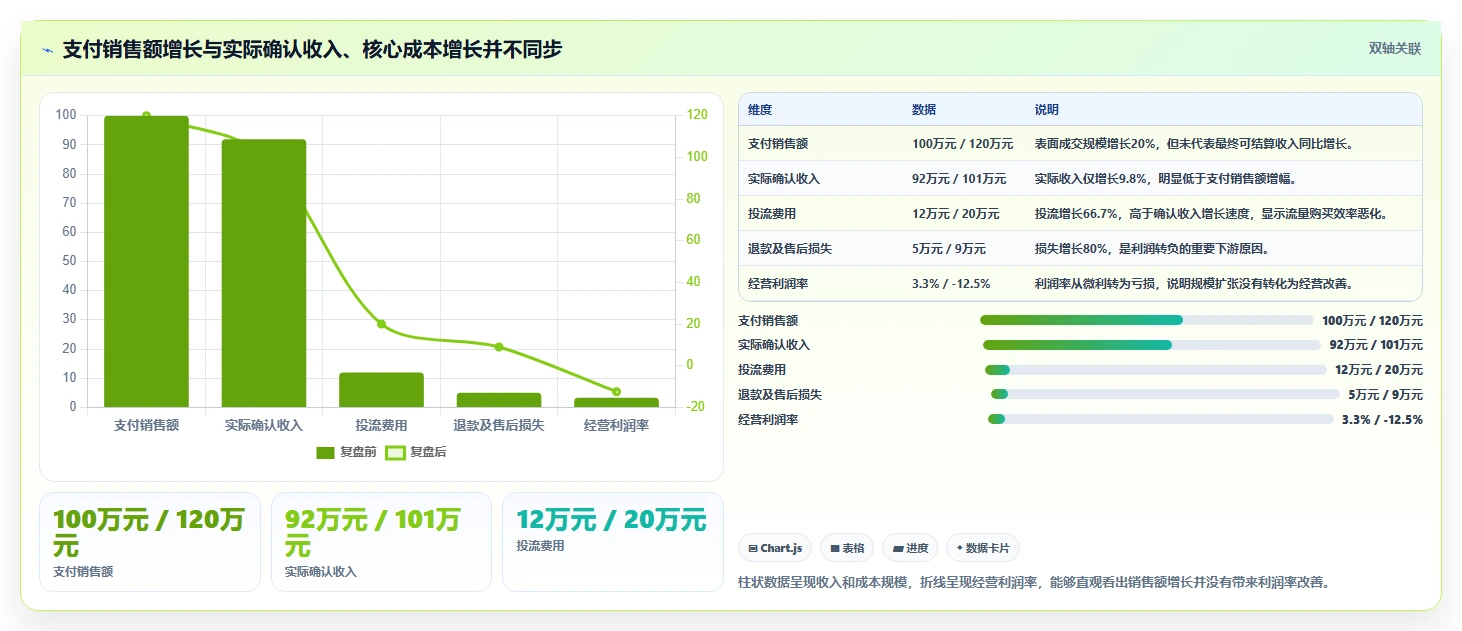The height and width of the screenshot is (631, 1462).
Task: Open the 100万元 / 120万元 data card
Action: click(150, 542)
